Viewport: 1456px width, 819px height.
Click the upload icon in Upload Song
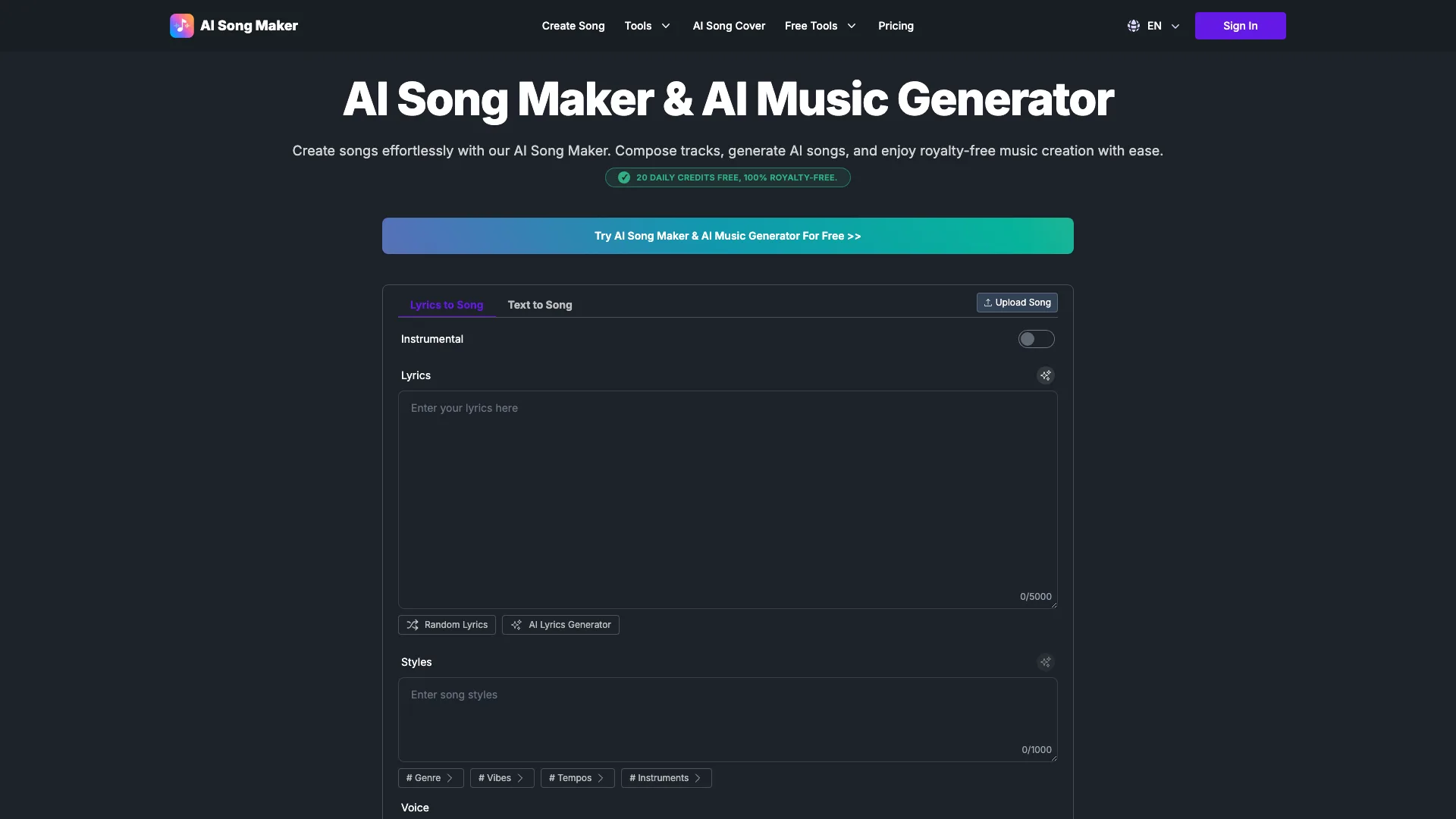[x=987, y=303]
